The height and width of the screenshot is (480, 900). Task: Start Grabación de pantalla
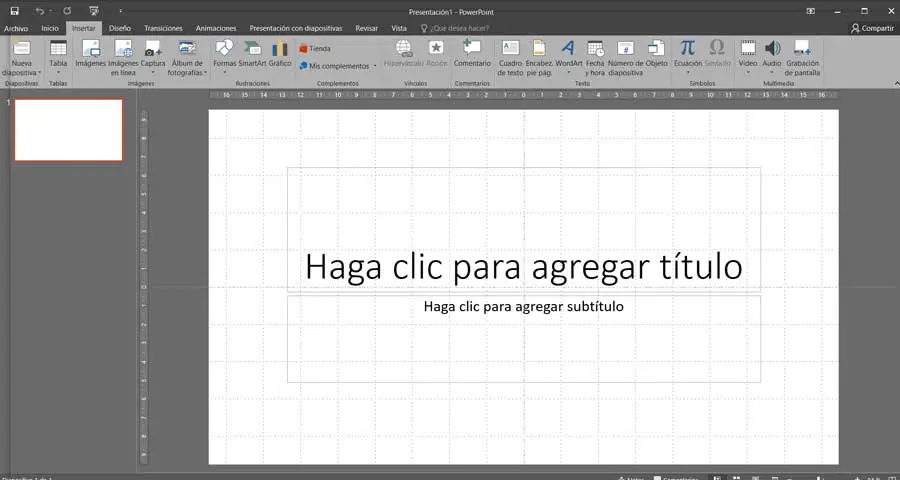[x=802, y=58]
